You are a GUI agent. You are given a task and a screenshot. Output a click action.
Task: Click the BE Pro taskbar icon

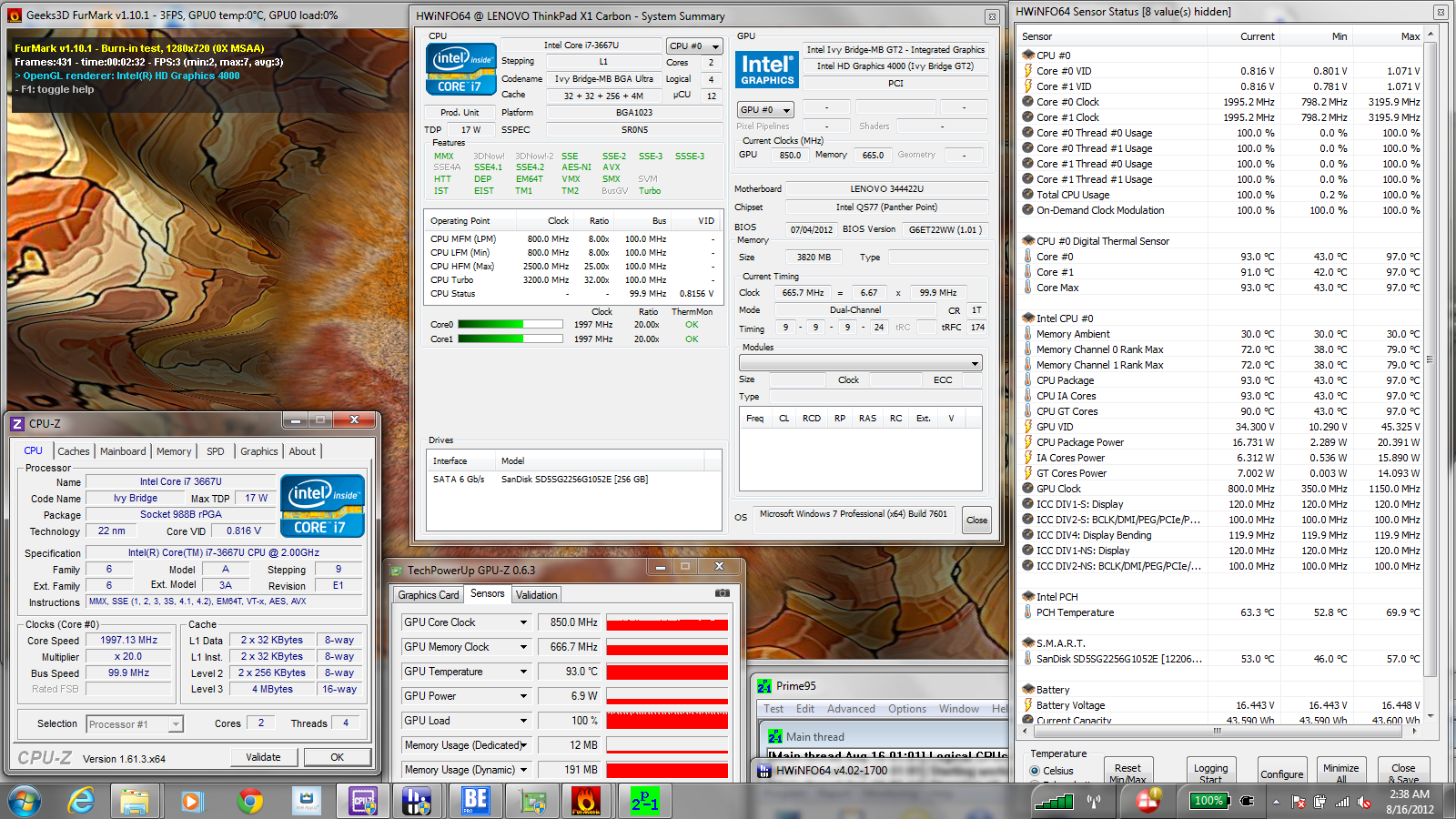(x=475, y=801)
